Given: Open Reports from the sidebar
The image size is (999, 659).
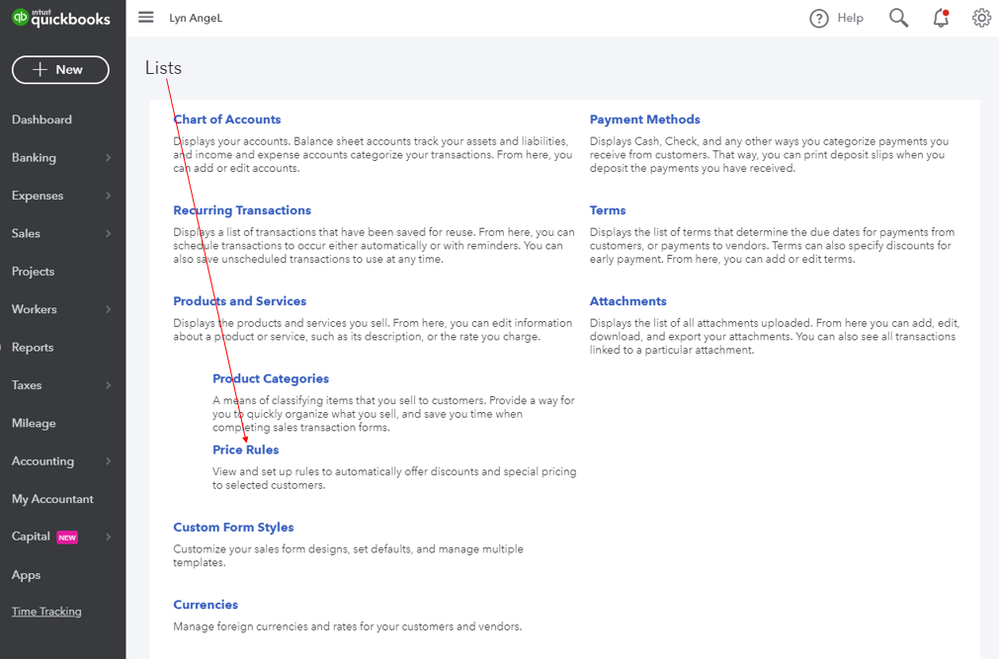Looking at the screenshot, I should [32, 347].
